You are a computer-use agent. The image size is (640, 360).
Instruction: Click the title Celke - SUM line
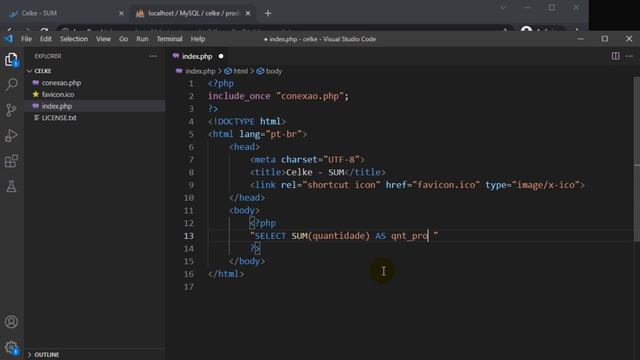[x=318, y=172]
